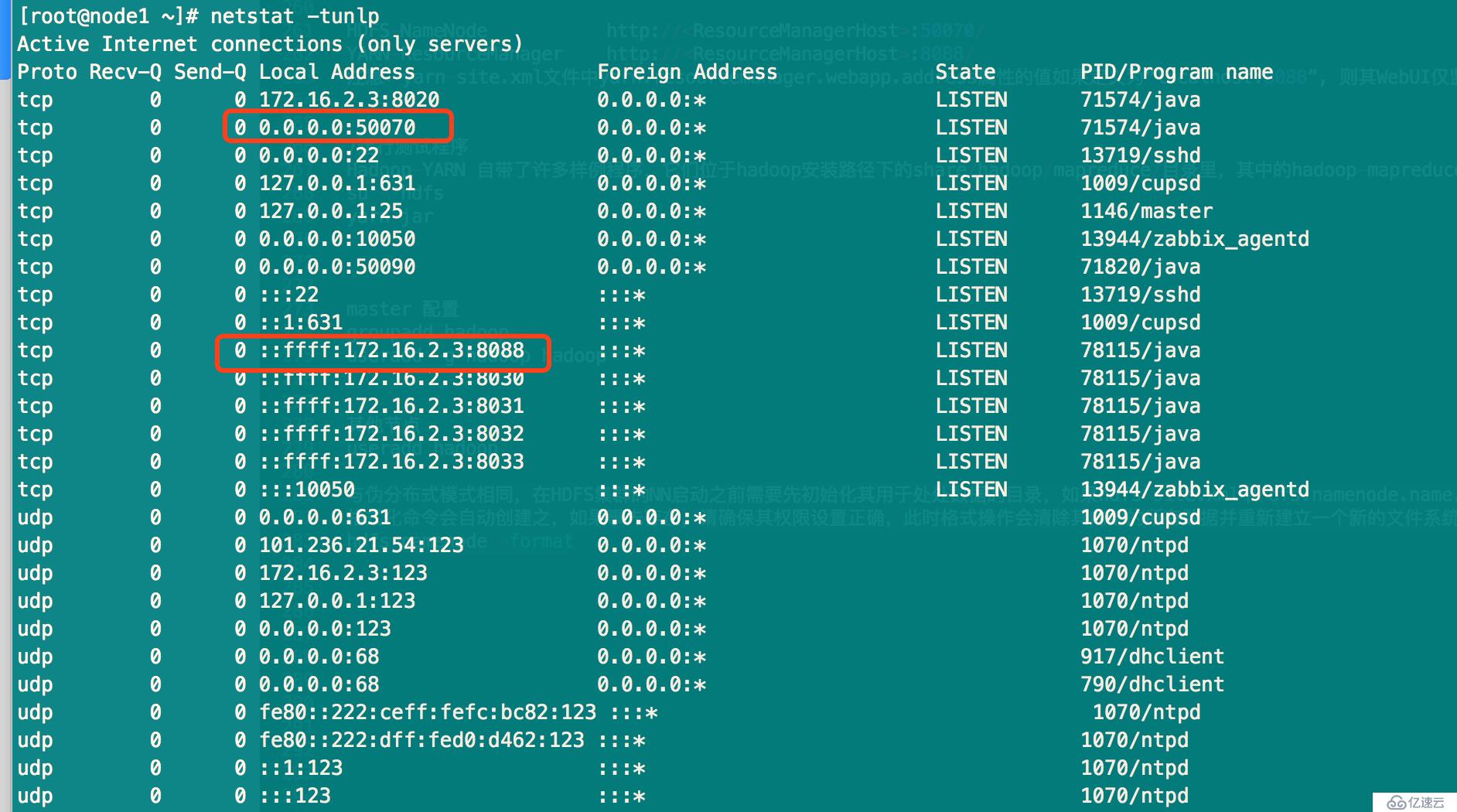Select local address '0.0.0.0:50070'

[337, 128]
